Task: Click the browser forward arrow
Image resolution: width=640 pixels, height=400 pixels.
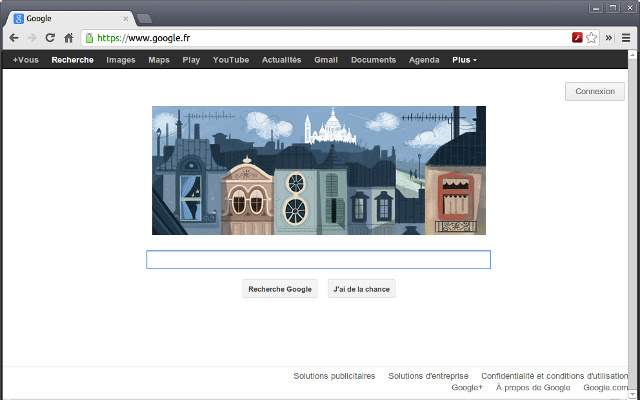Action: pos(32,38)
